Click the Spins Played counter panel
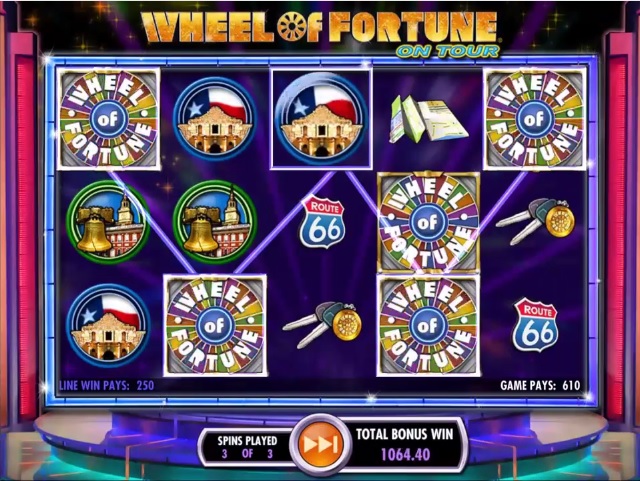The width and height of the screenshot is (640, 481). click(x=248, y=447)
